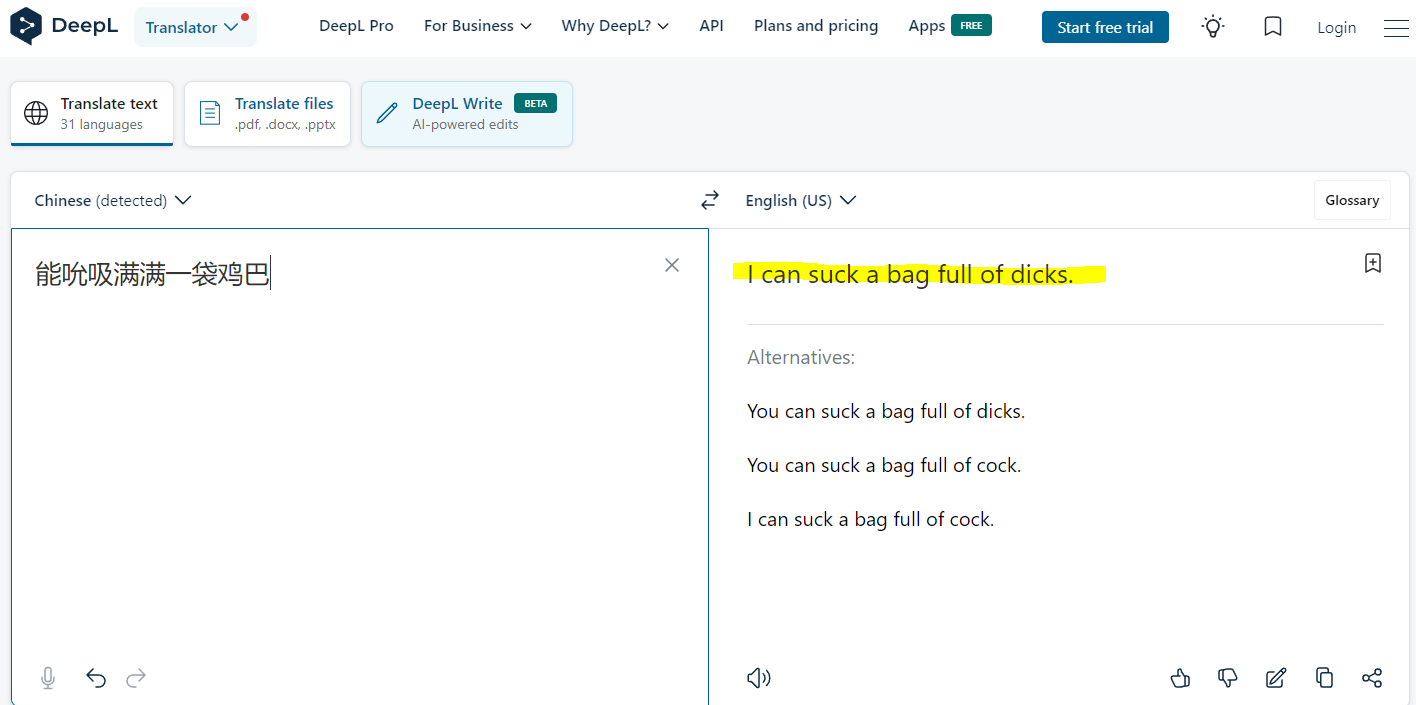Open saved translations bookmark in header
Image resolution: width=1416 pixels, height=705 pixels.
click(x=1273, y=27)
